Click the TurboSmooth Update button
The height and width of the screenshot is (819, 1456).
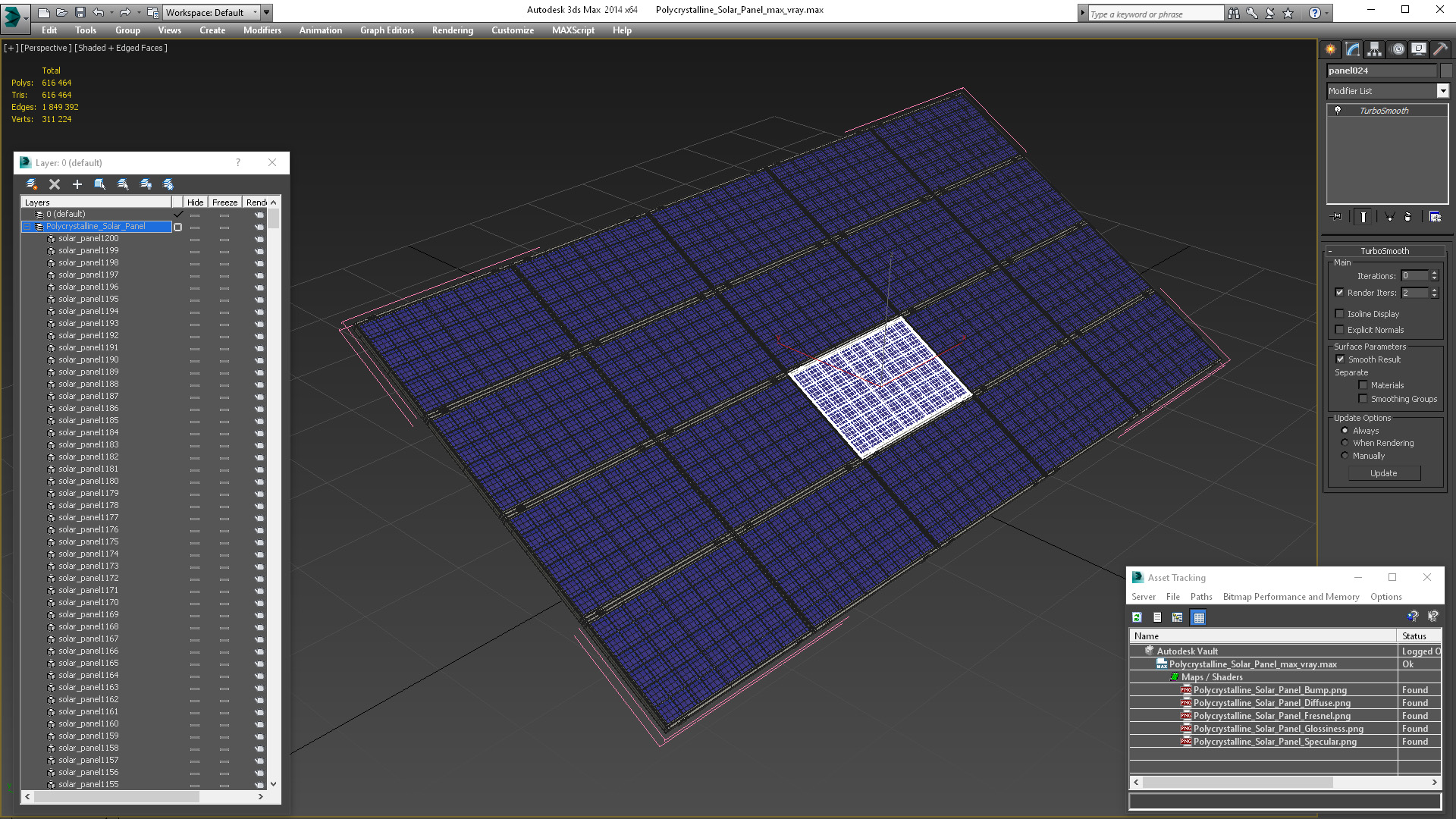(1383, 473)
